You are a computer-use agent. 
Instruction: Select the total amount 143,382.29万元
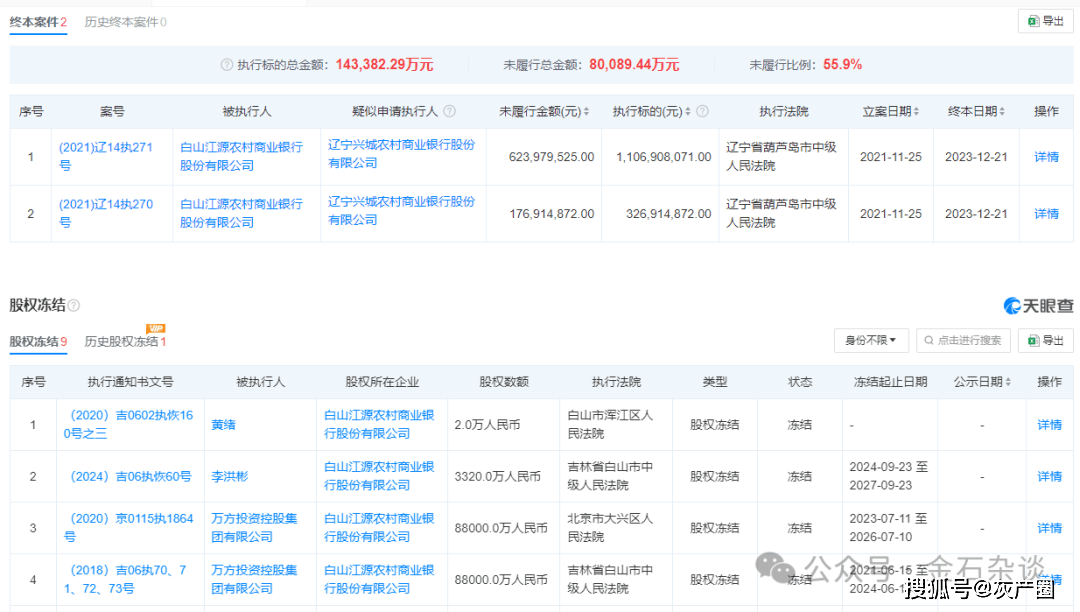click(384, 65)
